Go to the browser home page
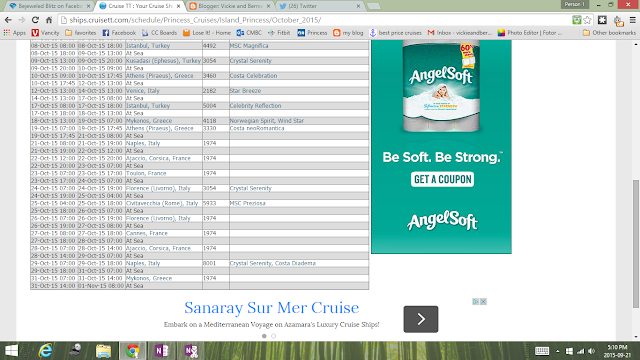 click(x=49, y=20)
